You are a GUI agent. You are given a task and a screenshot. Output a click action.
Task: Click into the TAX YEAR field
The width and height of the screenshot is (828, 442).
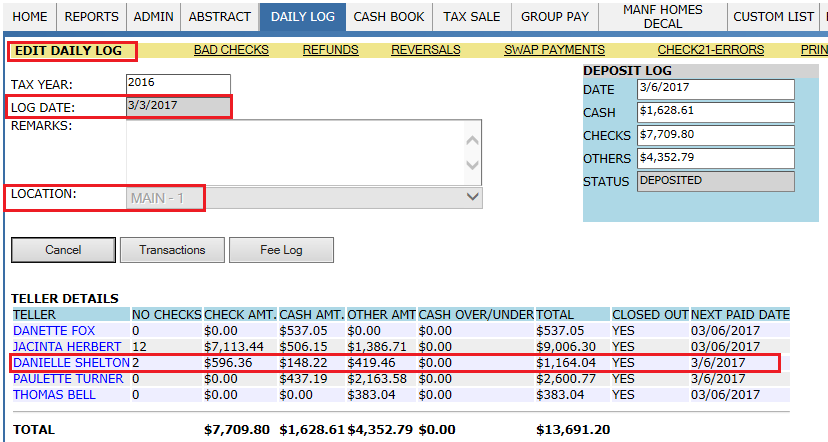(178, 84)
